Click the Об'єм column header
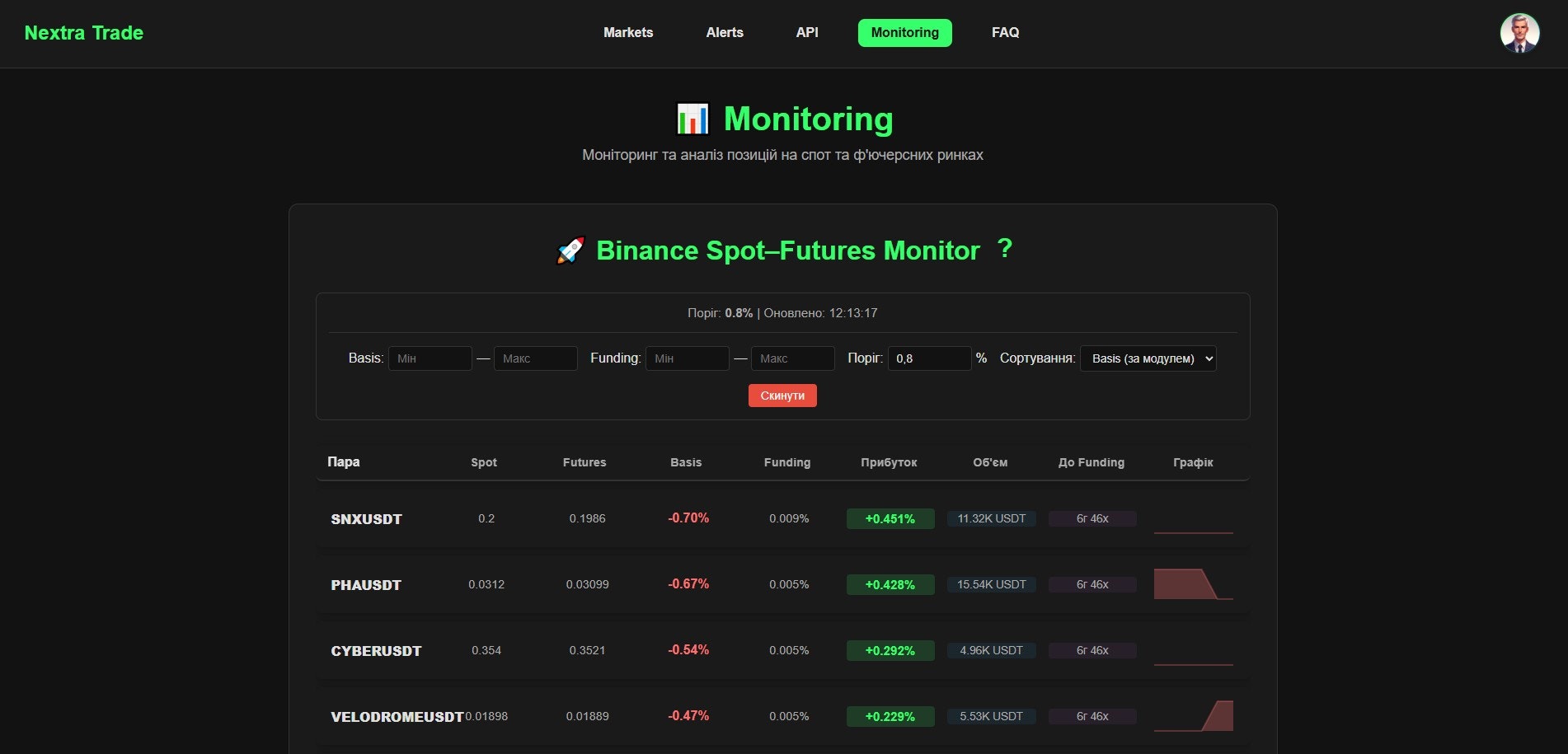Image resolution: width=1568 pixels, height=754 pixels. tap(990, 462)
